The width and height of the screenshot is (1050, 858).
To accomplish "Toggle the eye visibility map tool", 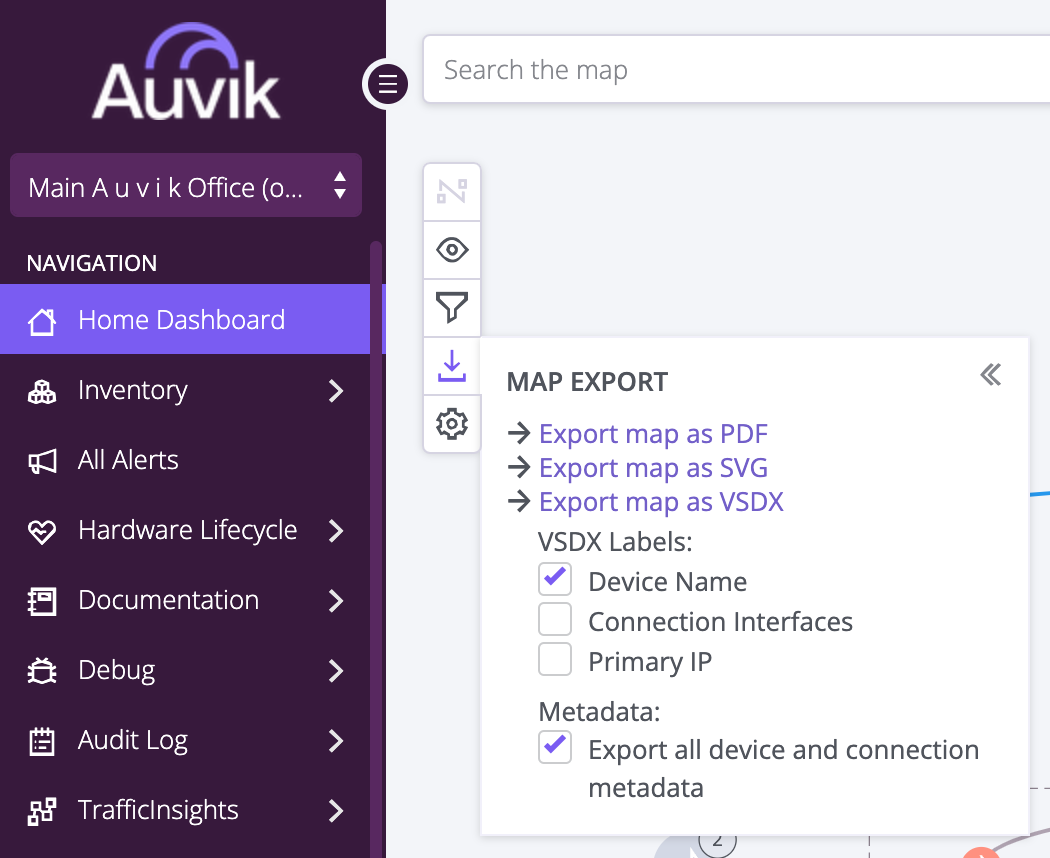I will click(x=452, y=249).
